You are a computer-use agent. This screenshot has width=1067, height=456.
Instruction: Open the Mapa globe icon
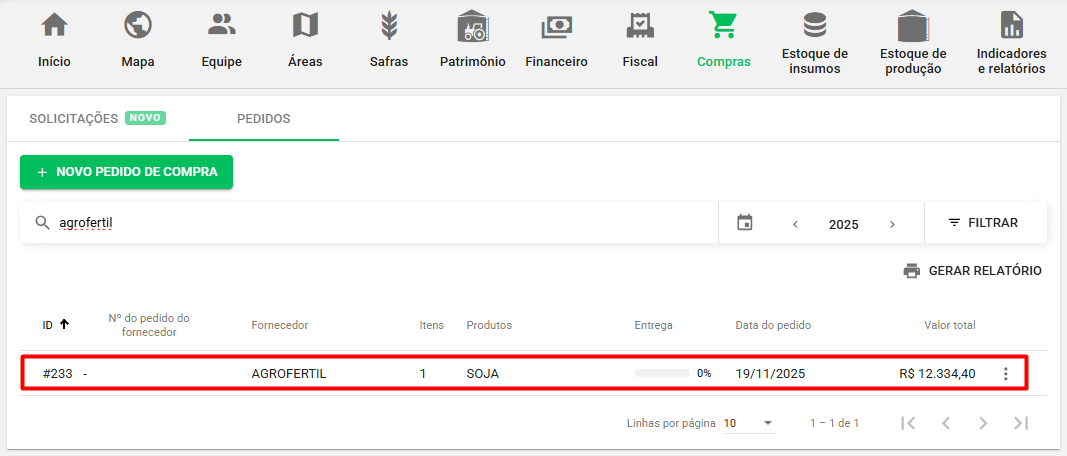click(137, 25)
